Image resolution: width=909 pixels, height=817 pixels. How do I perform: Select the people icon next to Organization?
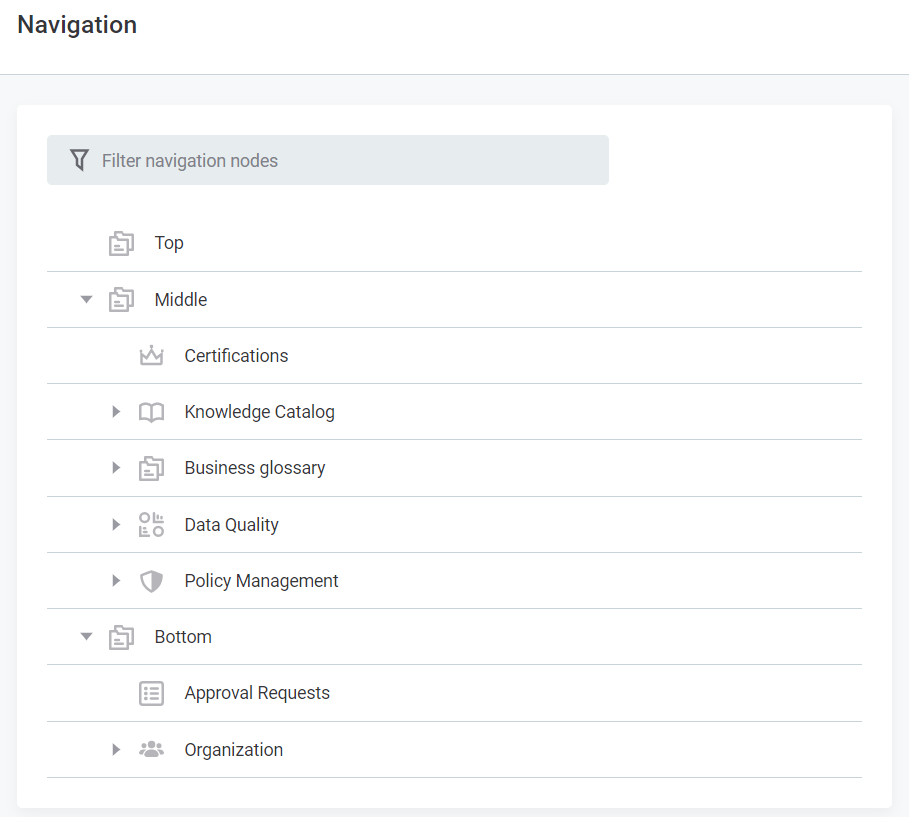coord(151,749)
